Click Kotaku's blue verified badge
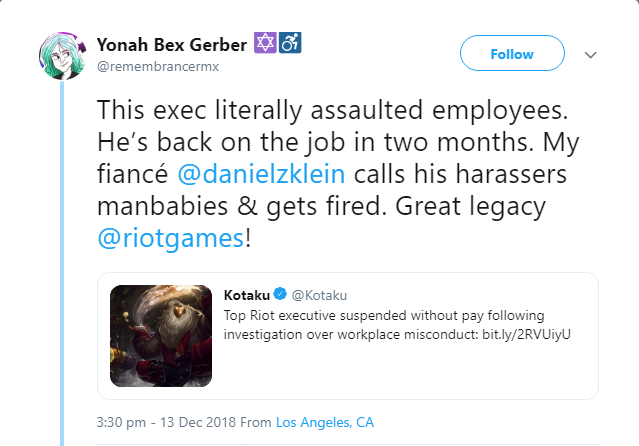This screenshot has width=639, height=446. (x=280, y=294)
